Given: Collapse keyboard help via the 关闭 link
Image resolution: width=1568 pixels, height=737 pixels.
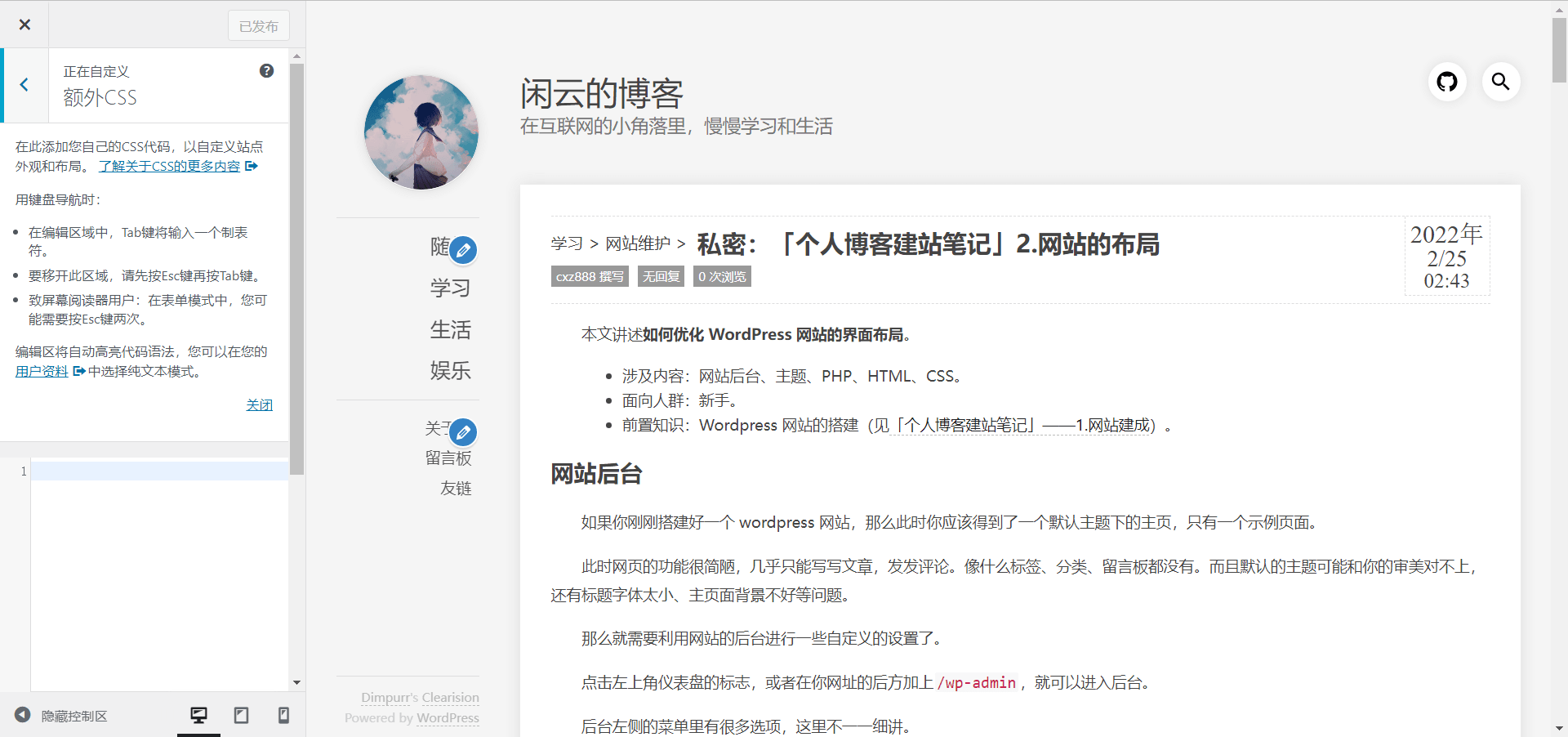Looking at the screenshot, I should (259, 404).
